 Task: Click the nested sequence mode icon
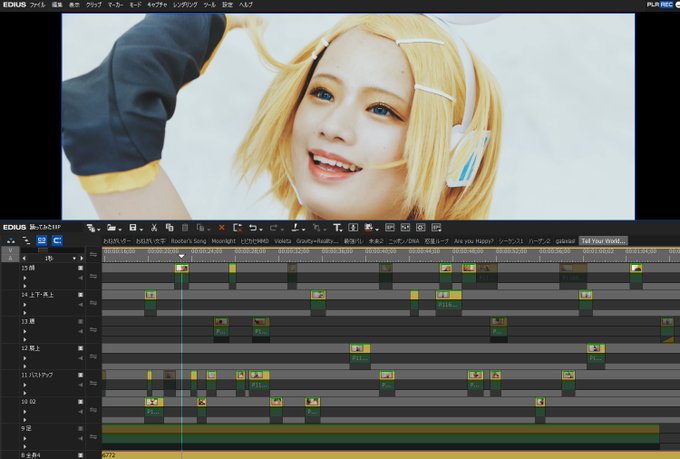click(11, 240)
